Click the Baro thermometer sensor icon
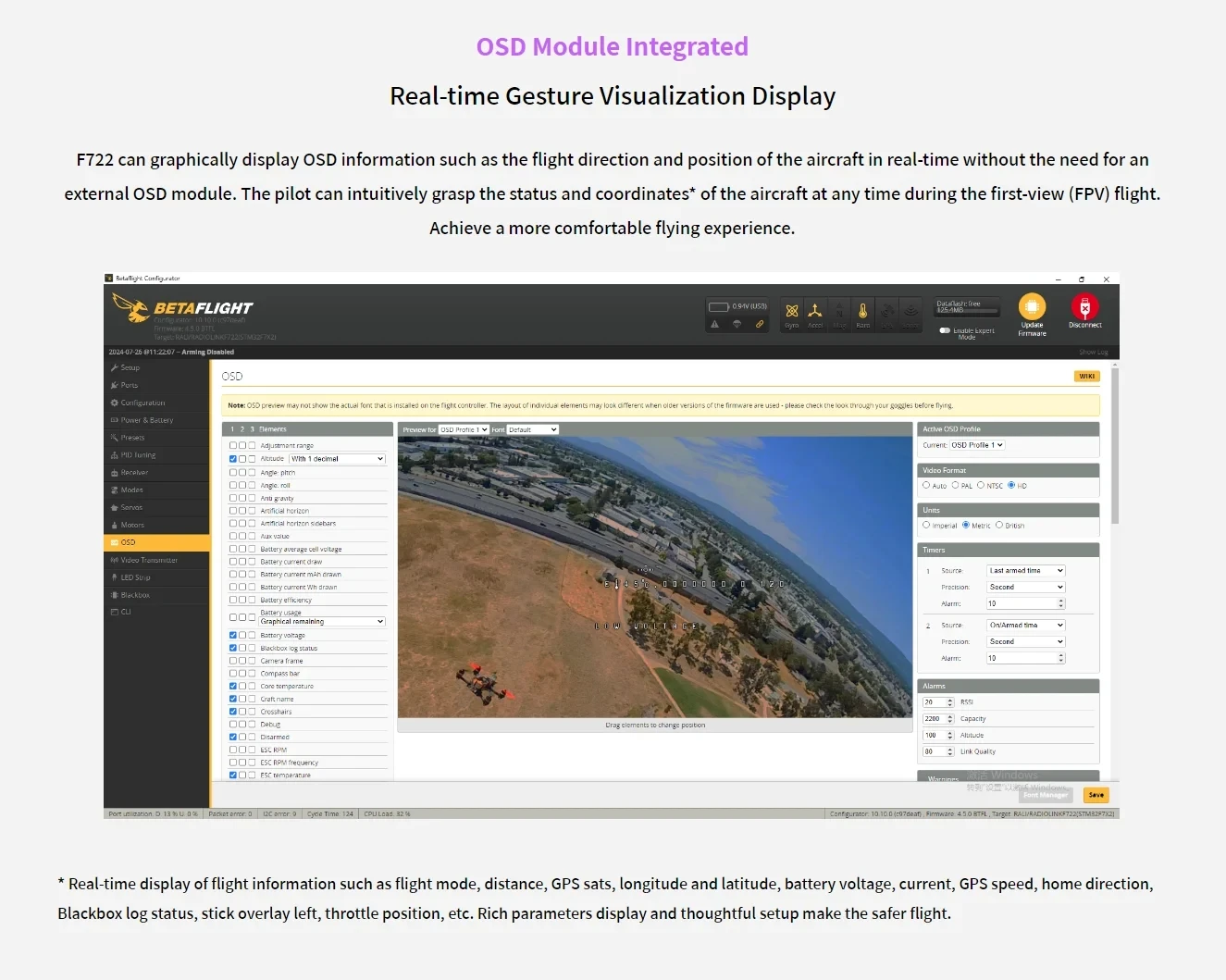 862,311
